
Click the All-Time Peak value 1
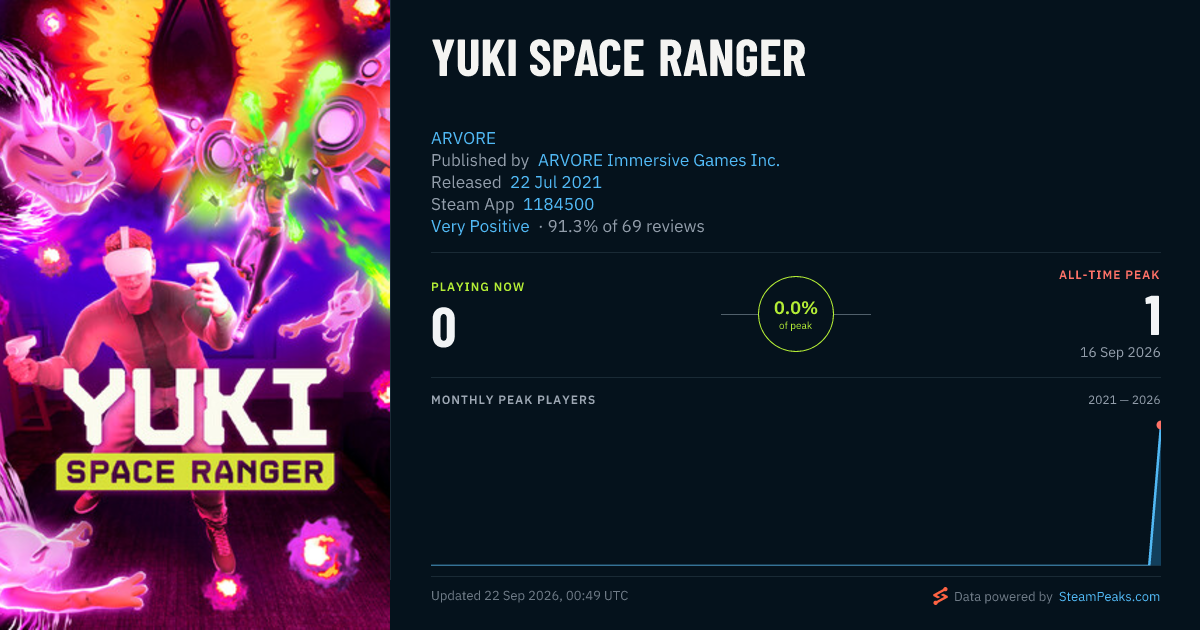pos(1153,315)
